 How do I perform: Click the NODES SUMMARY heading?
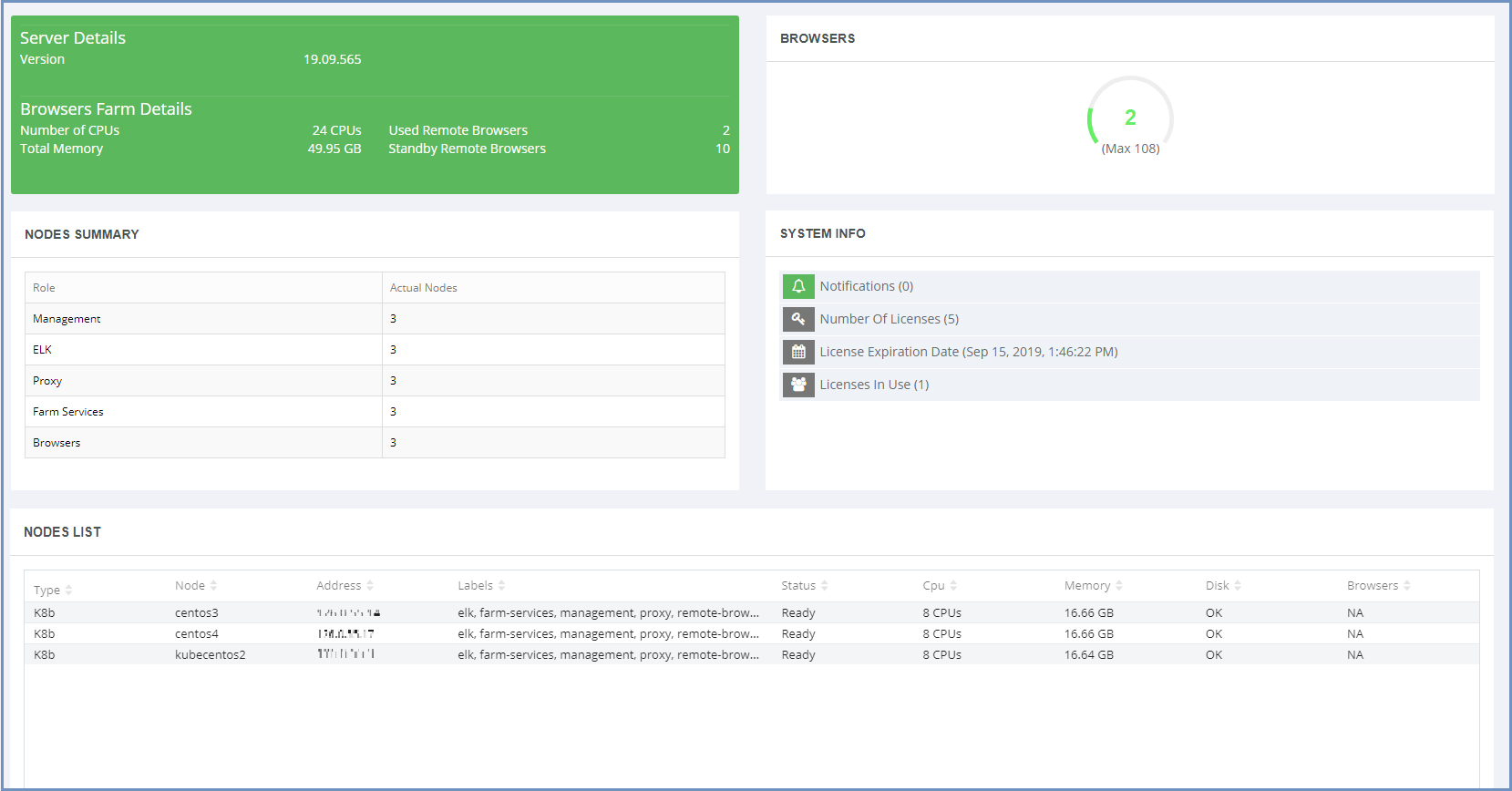pos(82,235)
